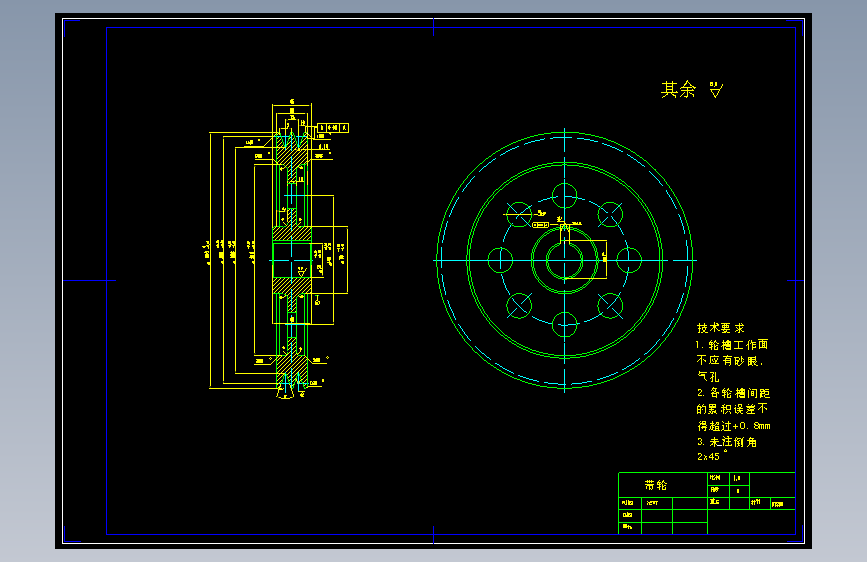Pick the bottom bolt hole on the front view
Image resolution: width=867 pixels, height=562 pixels.
[565, 324]
